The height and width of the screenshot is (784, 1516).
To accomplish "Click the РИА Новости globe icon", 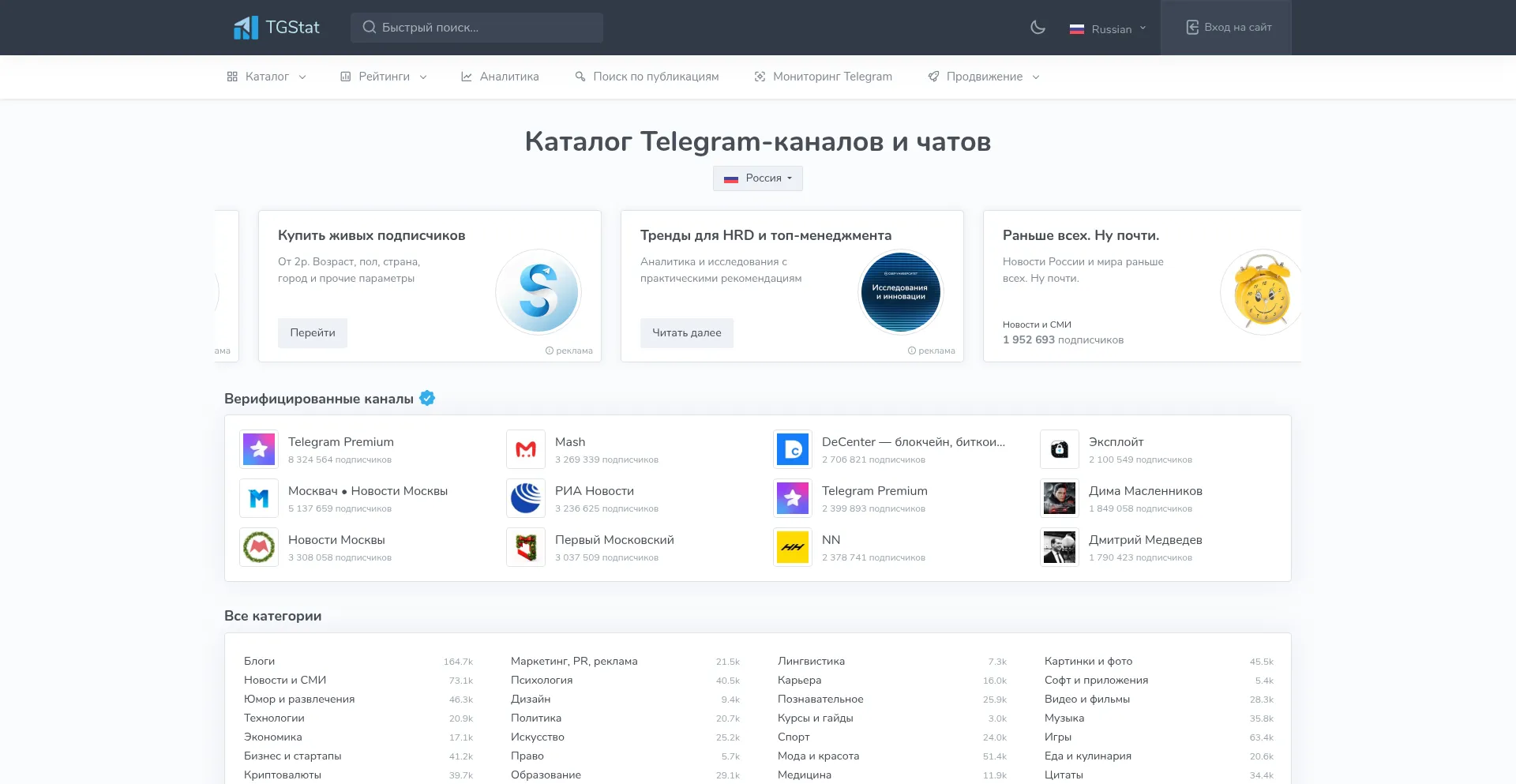I will 526,499.
